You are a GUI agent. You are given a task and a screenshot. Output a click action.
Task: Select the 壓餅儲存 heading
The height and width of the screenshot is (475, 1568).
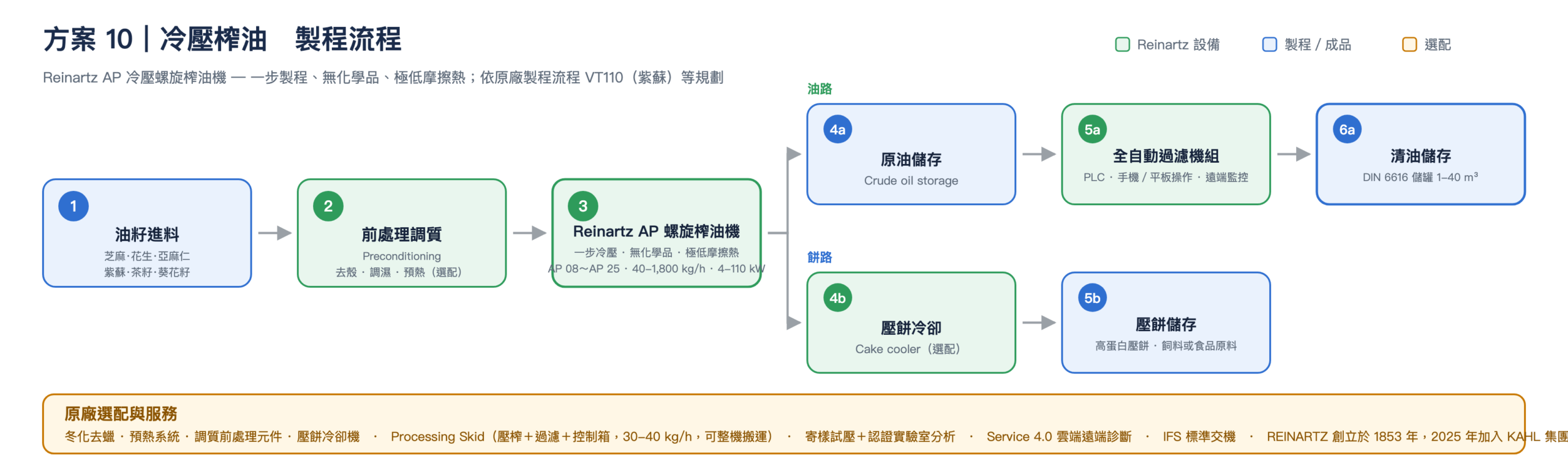(x=1166, y=324)
